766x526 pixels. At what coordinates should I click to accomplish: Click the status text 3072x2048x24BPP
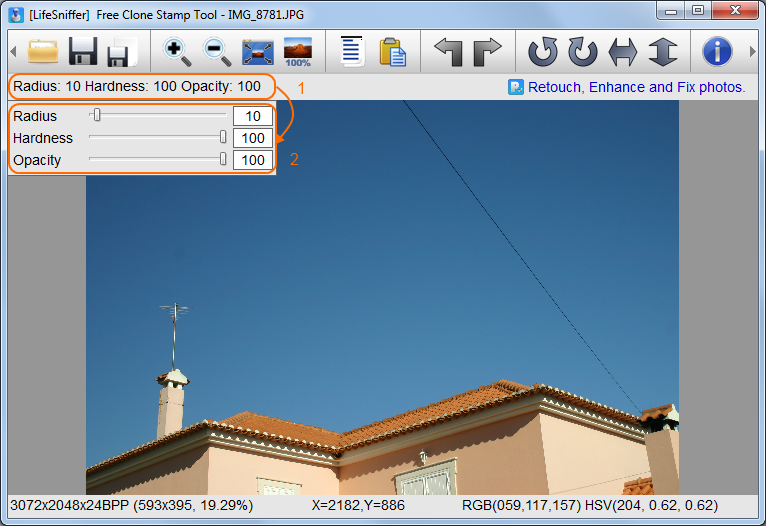tap(69, 505)
